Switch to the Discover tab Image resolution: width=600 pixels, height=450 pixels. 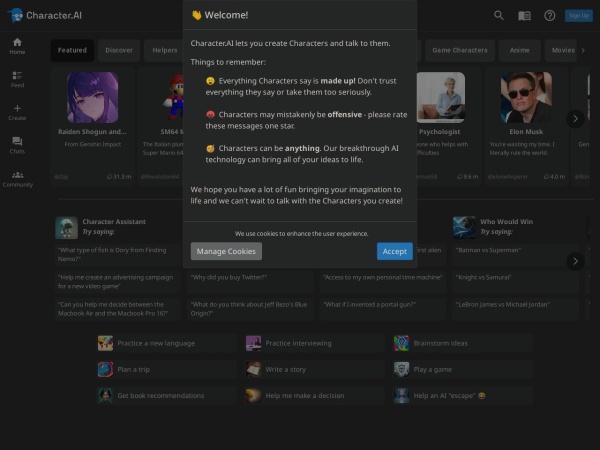[119, 50]
